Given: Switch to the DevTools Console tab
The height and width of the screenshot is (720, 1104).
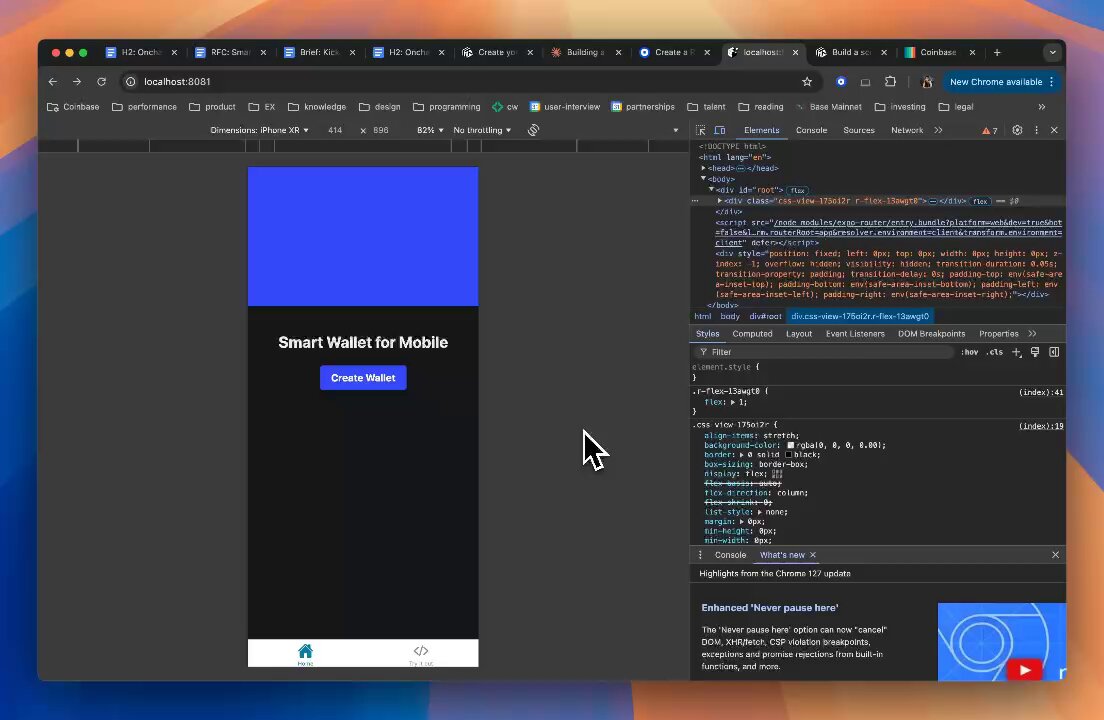Looking at the screenshot, I should click(x=811, y=130).
